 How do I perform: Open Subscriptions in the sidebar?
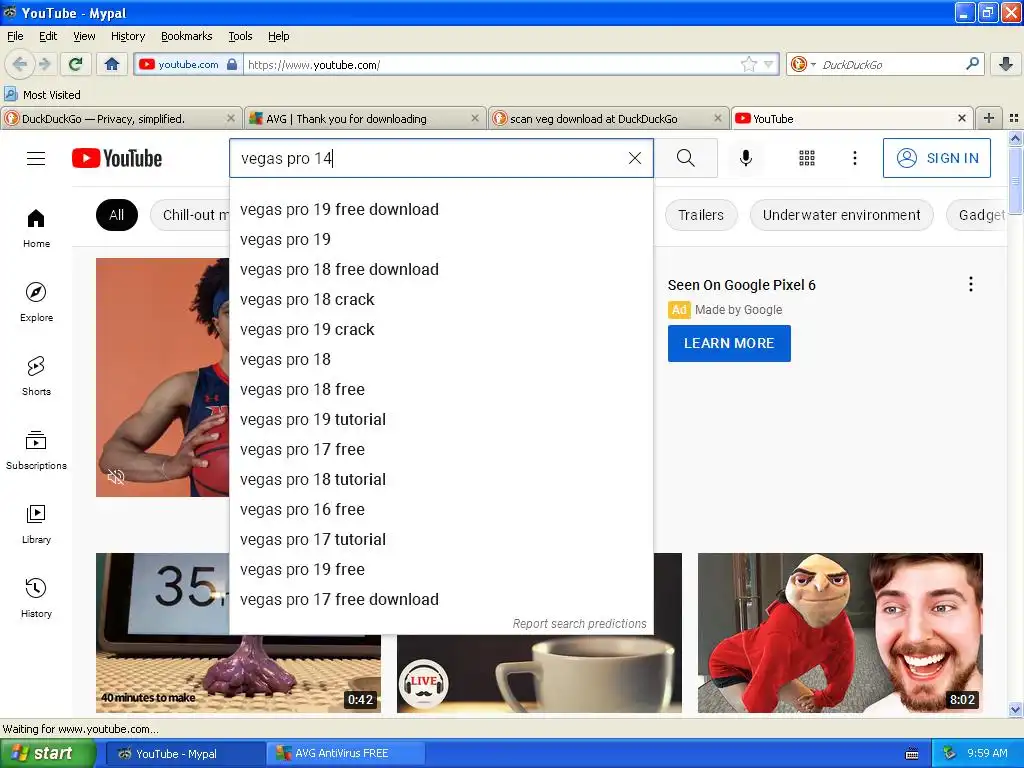pyautogui.click(x=37, y=451)
